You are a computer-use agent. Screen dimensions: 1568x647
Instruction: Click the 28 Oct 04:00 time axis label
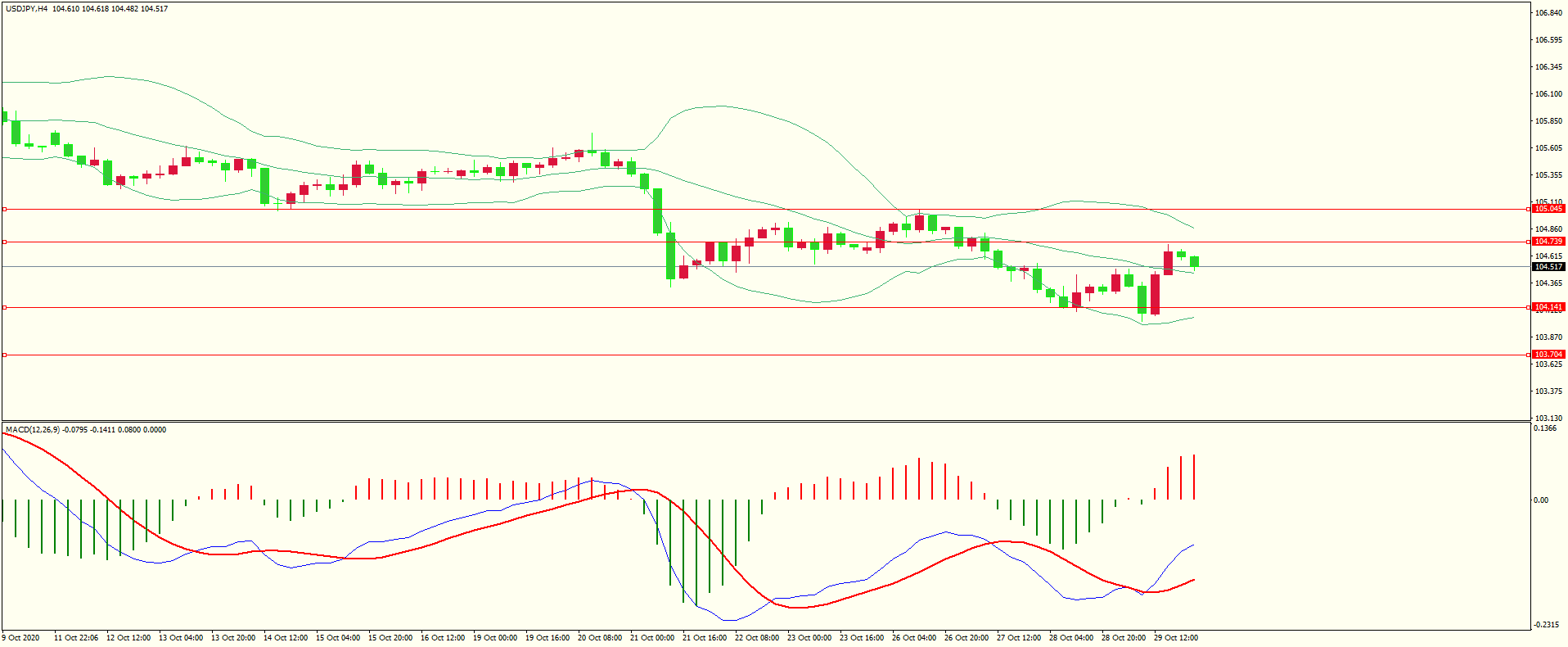tap(1071, 637)
